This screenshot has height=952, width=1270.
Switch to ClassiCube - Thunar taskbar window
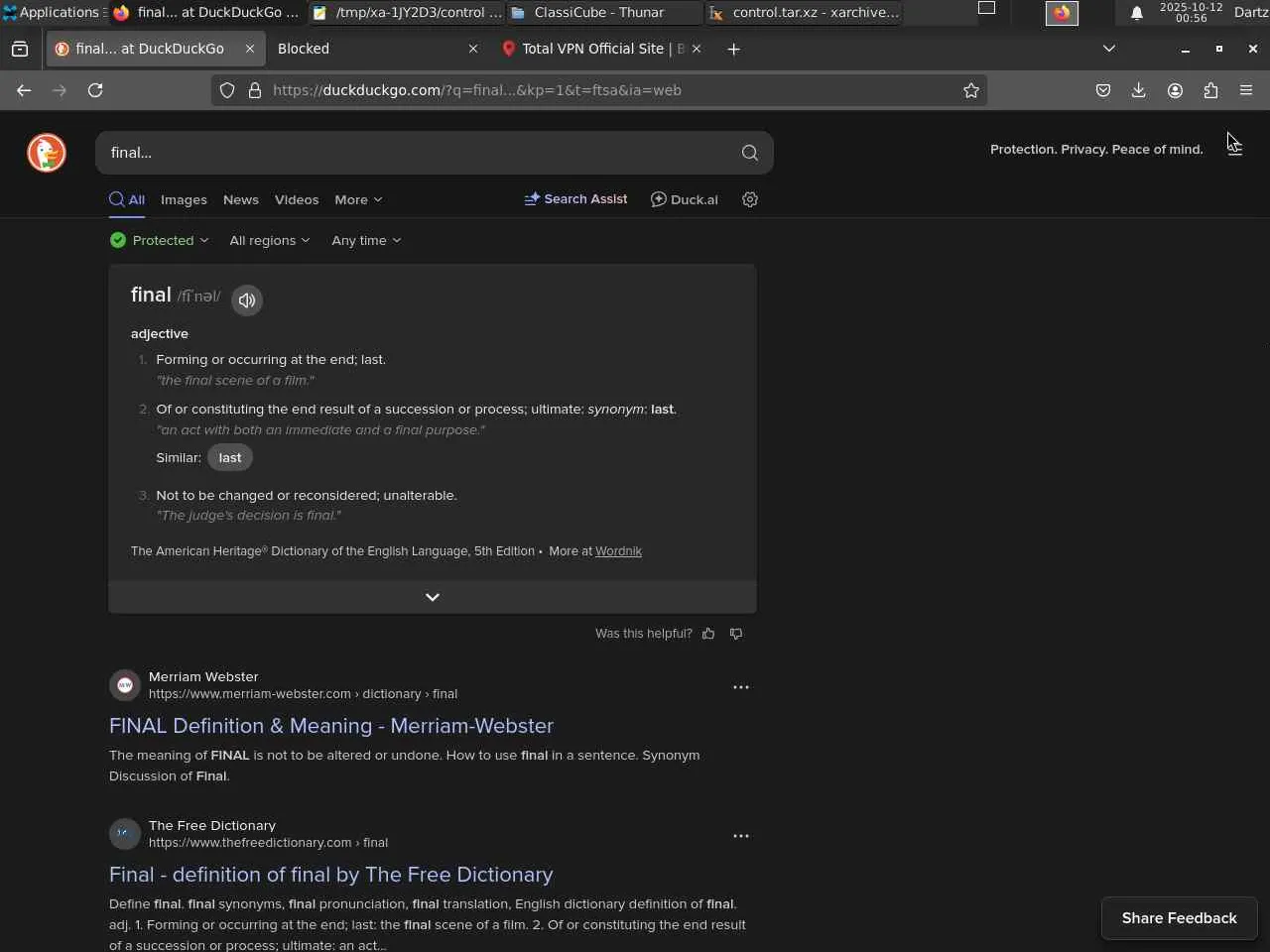click(604, 13)
